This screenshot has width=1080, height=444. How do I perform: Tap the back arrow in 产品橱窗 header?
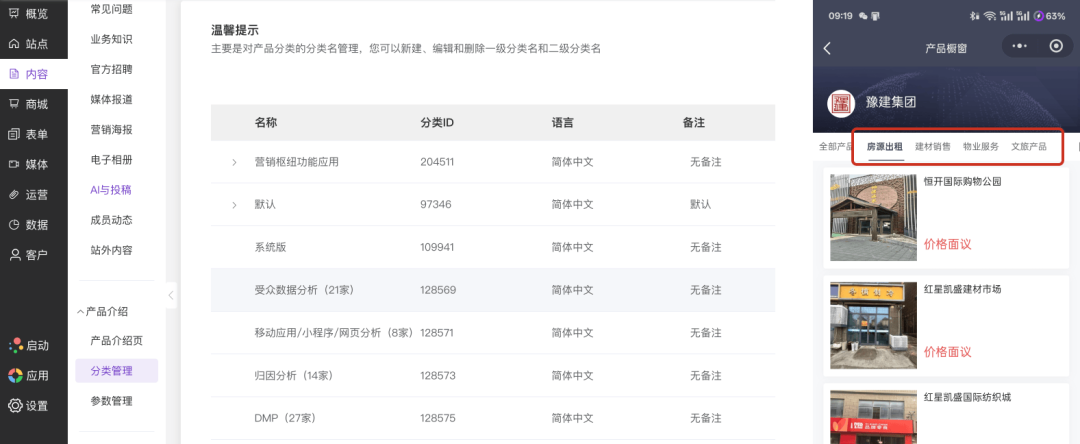pos(827,47)
